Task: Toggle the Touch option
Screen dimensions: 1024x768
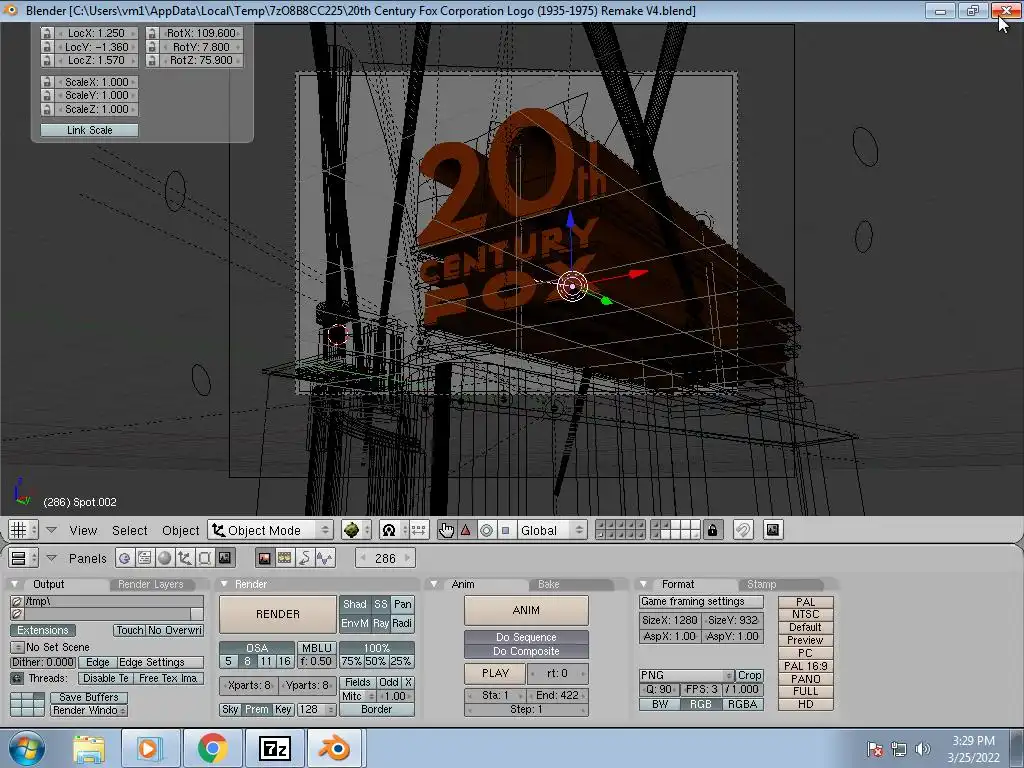Action: 129,631
